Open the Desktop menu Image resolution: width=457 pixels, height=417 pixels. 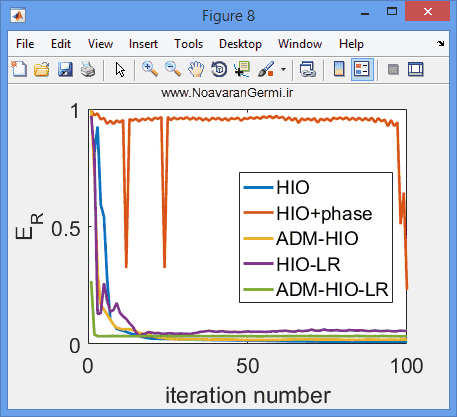coord(240,44)
